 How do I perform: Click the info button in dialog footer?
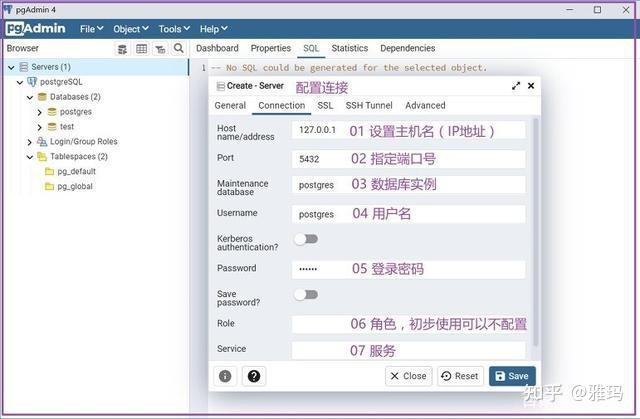225,376
